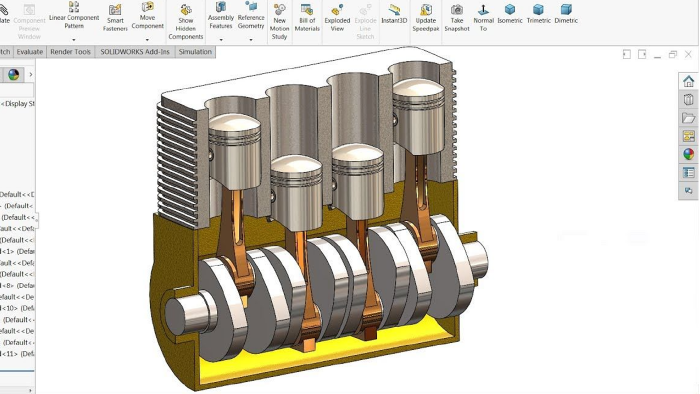Expand Move Component dropdown arrow
Viewport: 700px width, 394px height.
click(147, 40)
